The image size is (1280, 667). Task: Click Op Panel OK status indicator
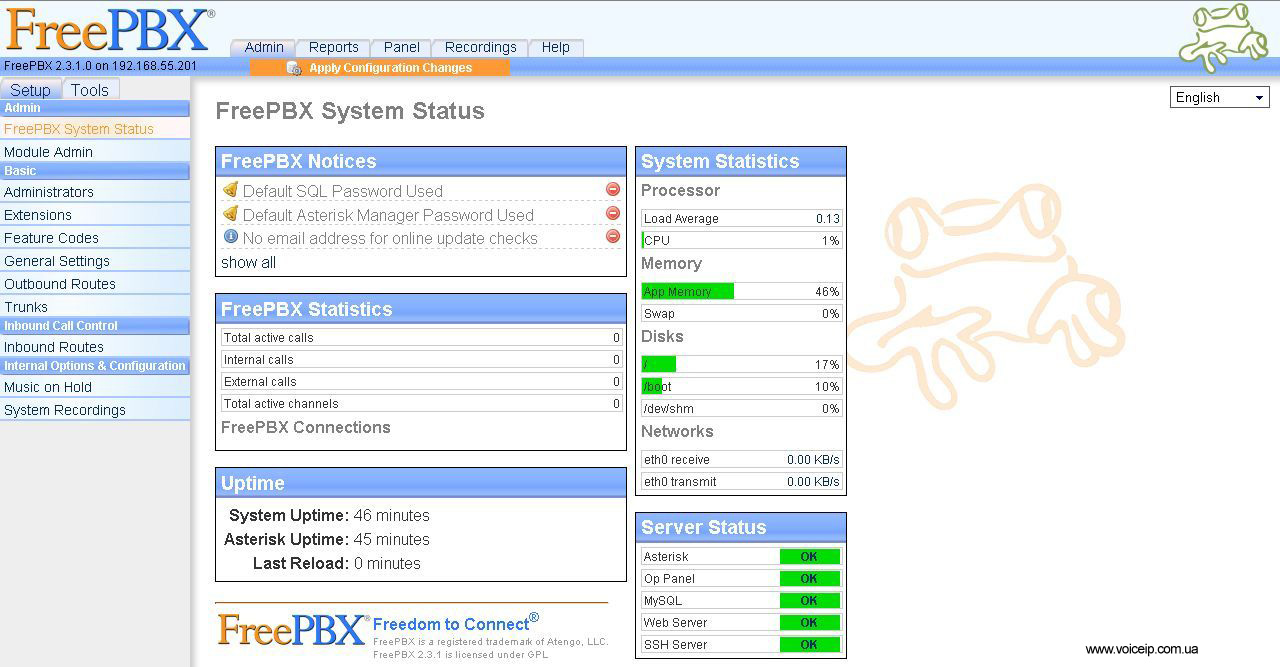[x=809, y=579]
